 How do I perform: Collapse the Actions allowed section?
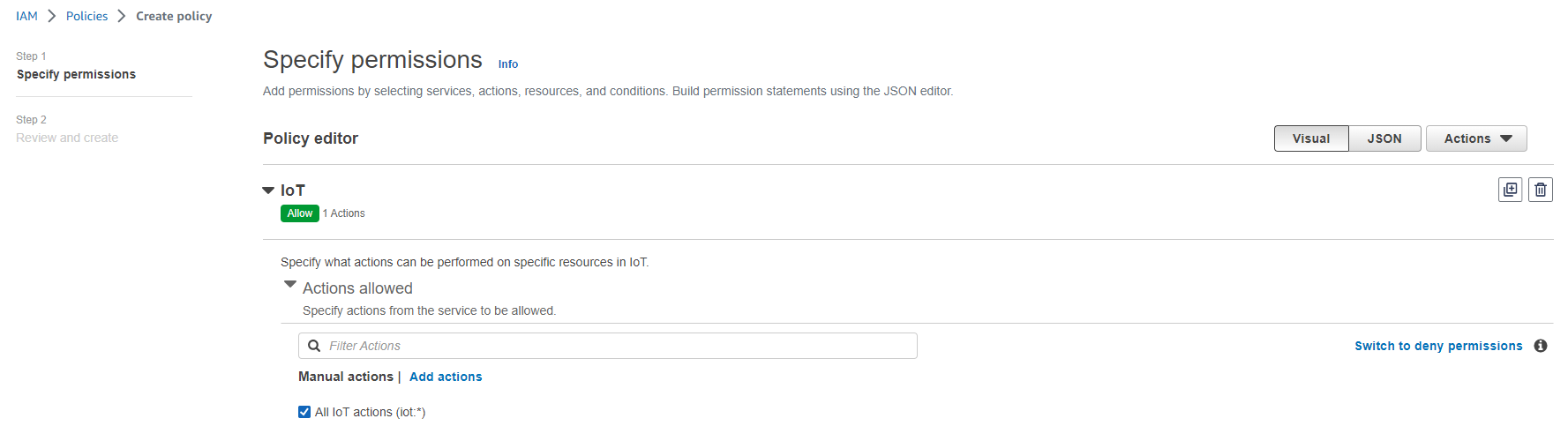tap(290, 285)
